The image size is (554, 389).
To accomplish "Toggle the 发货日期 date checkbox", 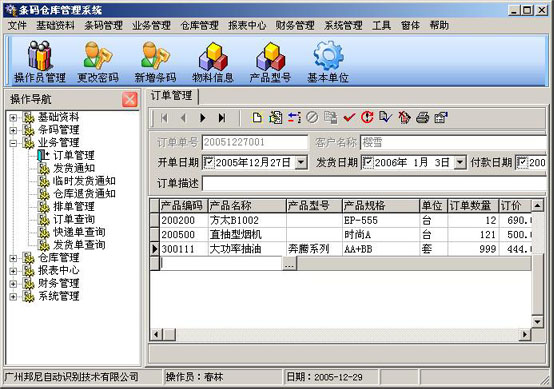I will [x=367, y=162].
